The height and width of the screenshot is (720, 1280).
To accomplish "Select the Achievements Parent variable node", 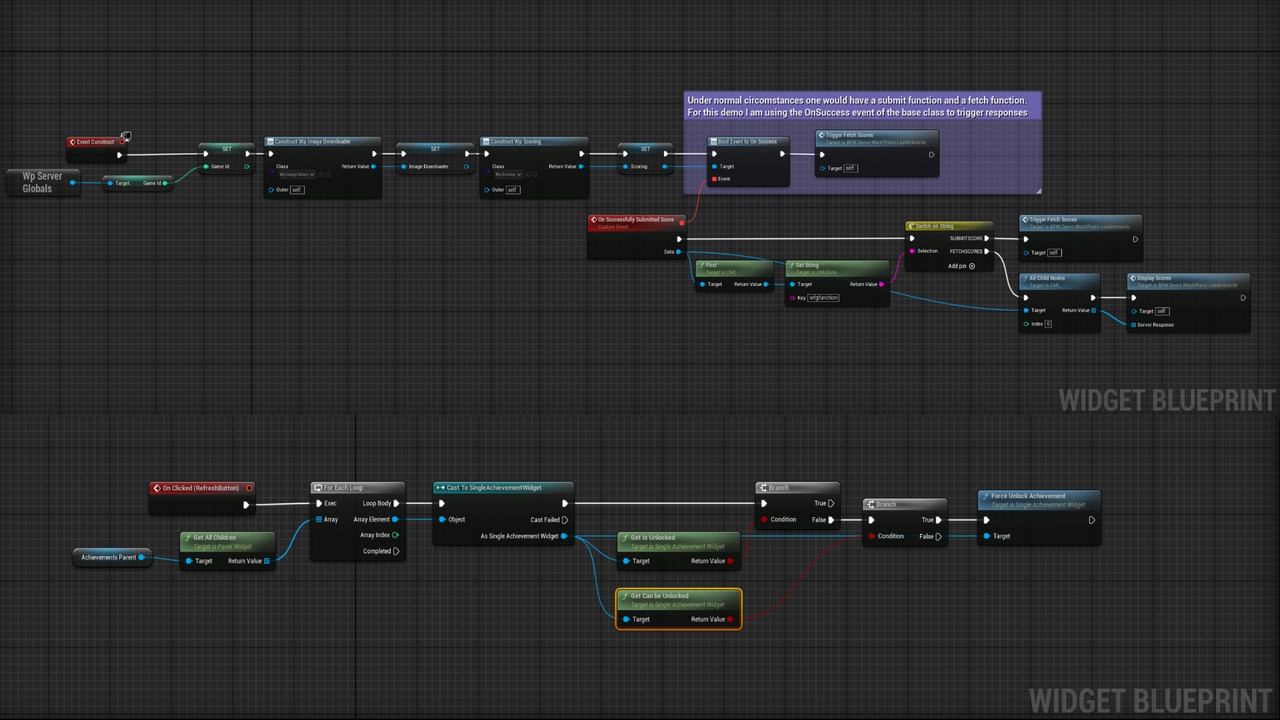I will pos(111,557).
